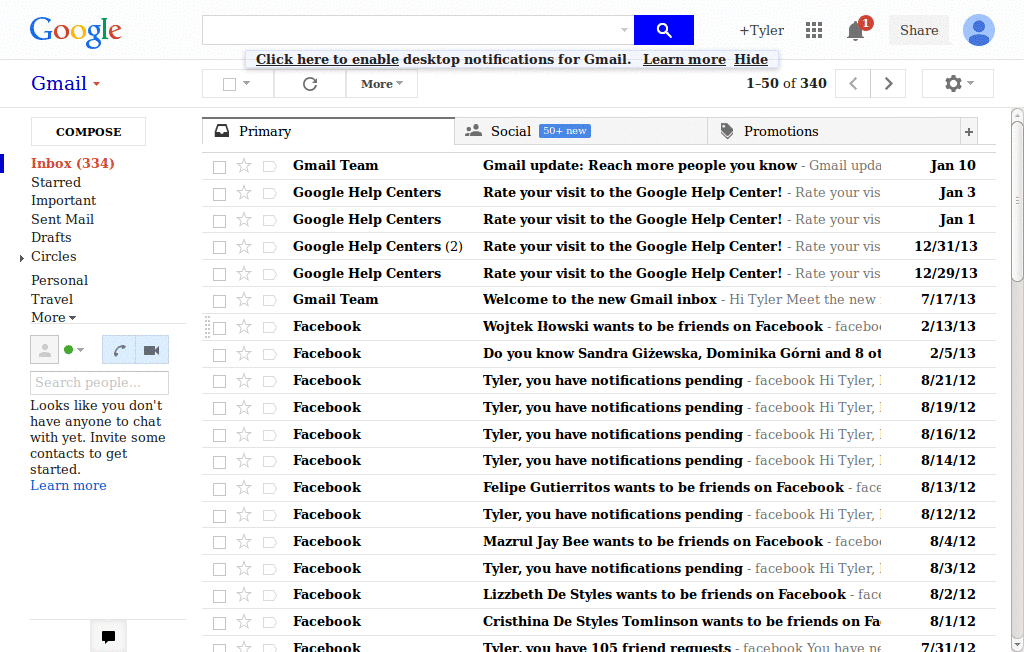Viewport: 1024px width, 652px height.
Task: Show search options dropdown arrow
Action: [x=624, y=30]
